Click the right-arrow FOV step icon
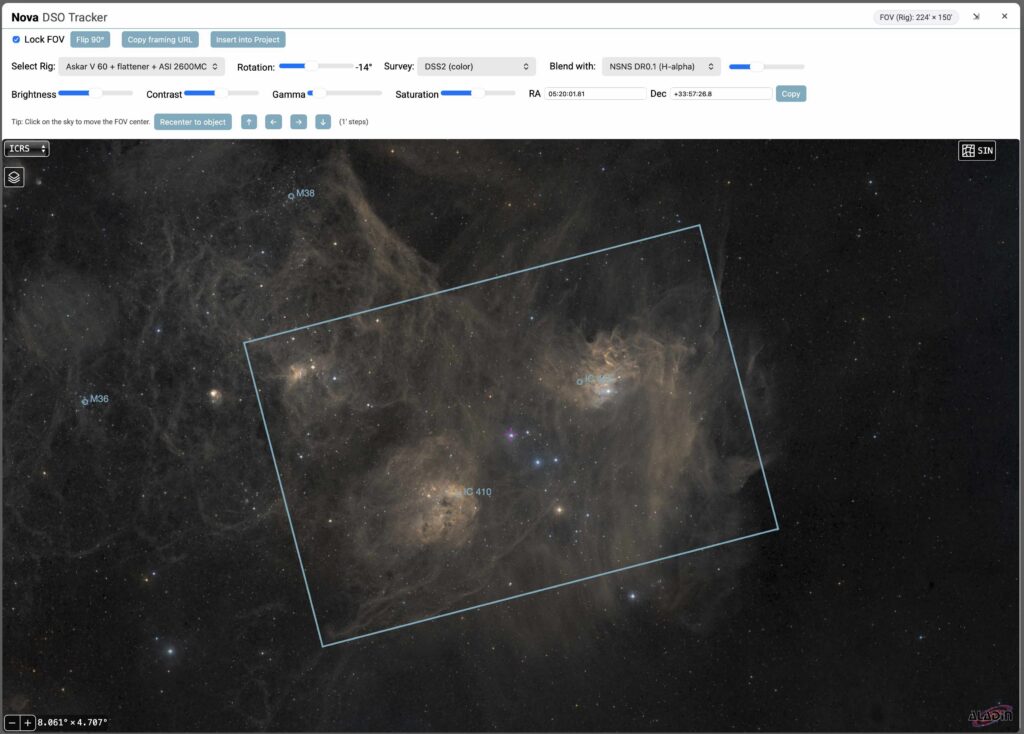The width and height of the screenshot is (1024, 734). (x=298, y=121)
